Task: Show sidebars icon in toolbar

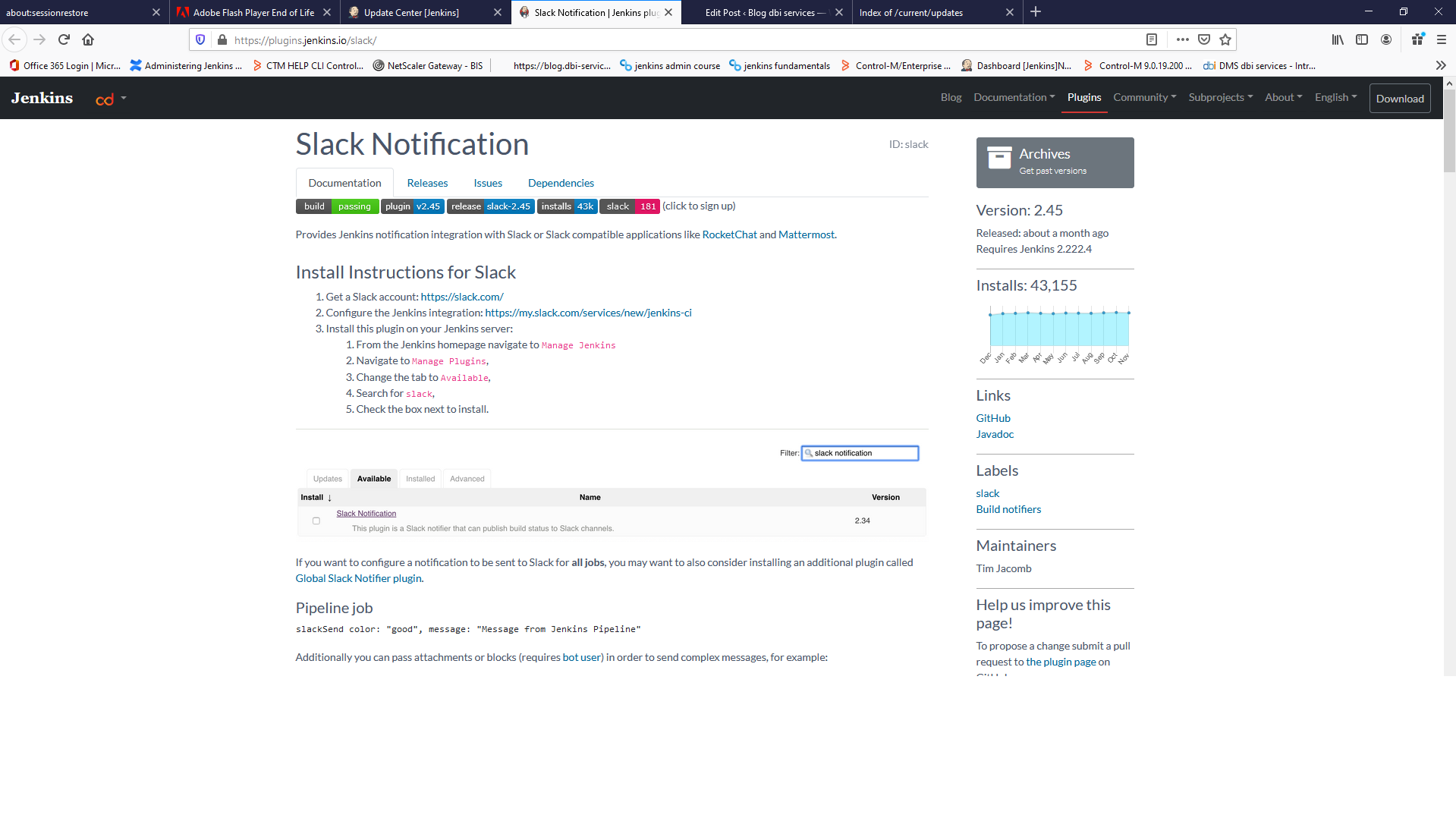Action: 1362,39
